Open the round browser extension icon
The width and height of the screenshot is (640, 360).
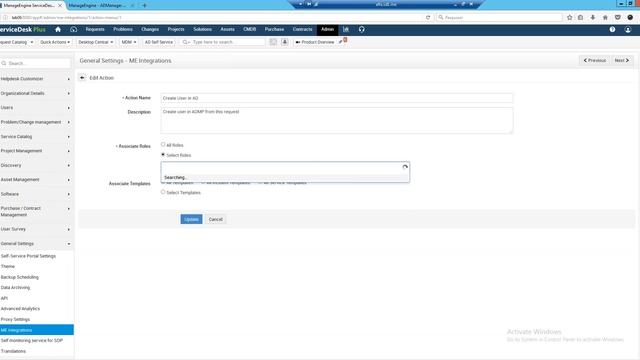pyautogui.click(x=630, y=18)
